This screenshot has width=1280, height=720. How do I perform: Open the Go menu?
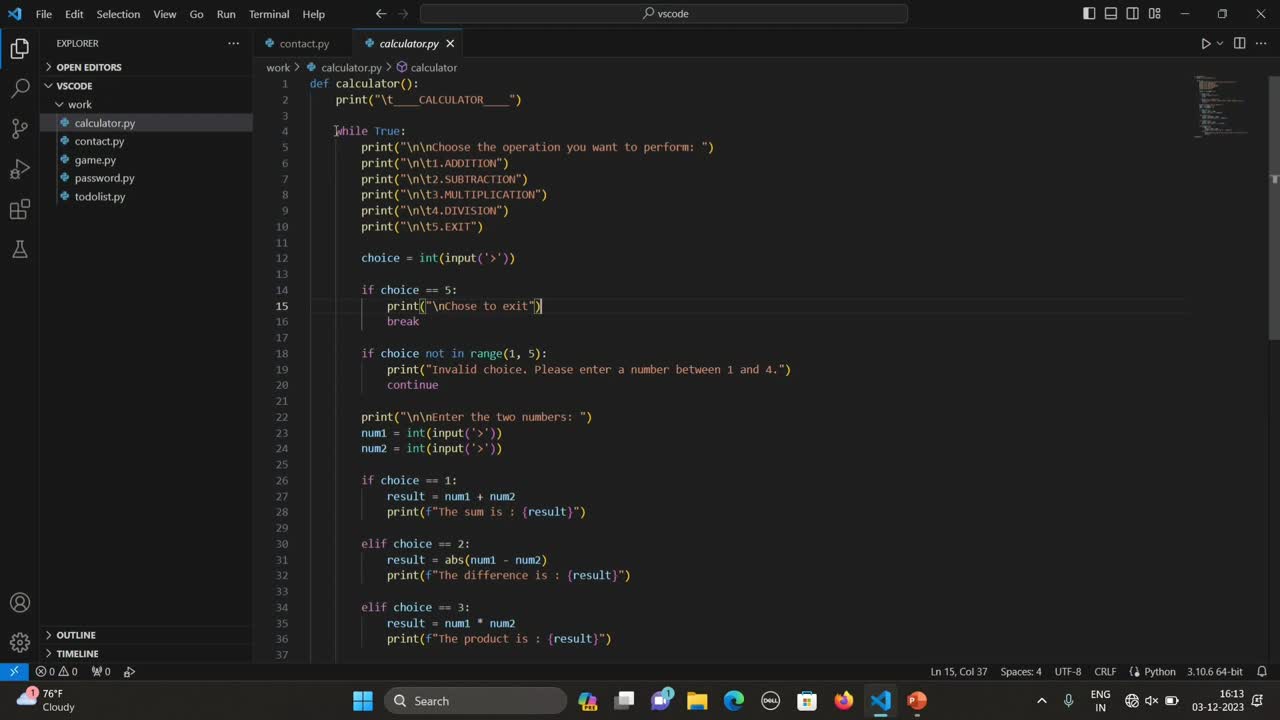[196, 14]
